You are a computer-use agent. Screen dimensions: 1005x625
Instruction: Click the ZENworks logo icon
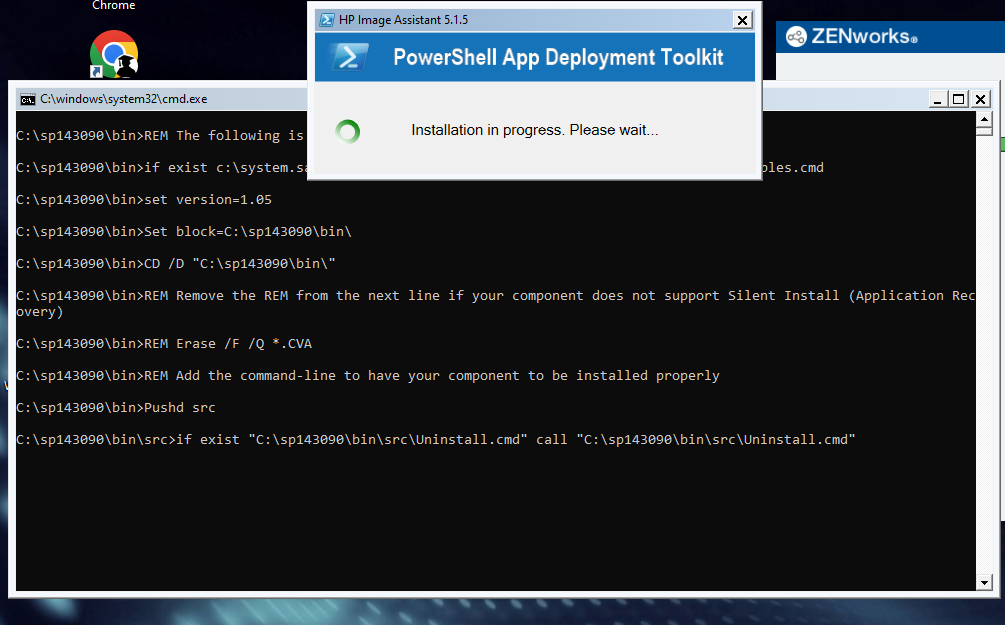pos(796,37)
